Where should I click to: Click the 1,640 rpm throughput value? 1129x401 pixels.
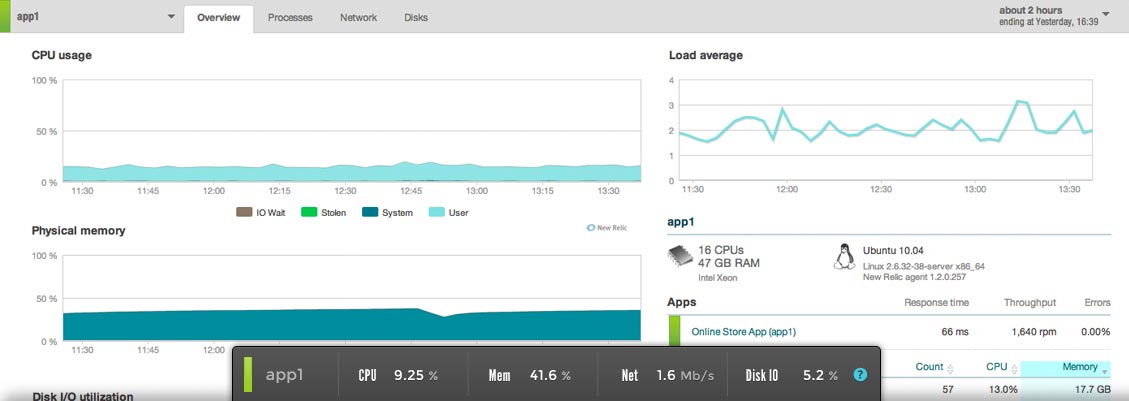click(1033, 332)
